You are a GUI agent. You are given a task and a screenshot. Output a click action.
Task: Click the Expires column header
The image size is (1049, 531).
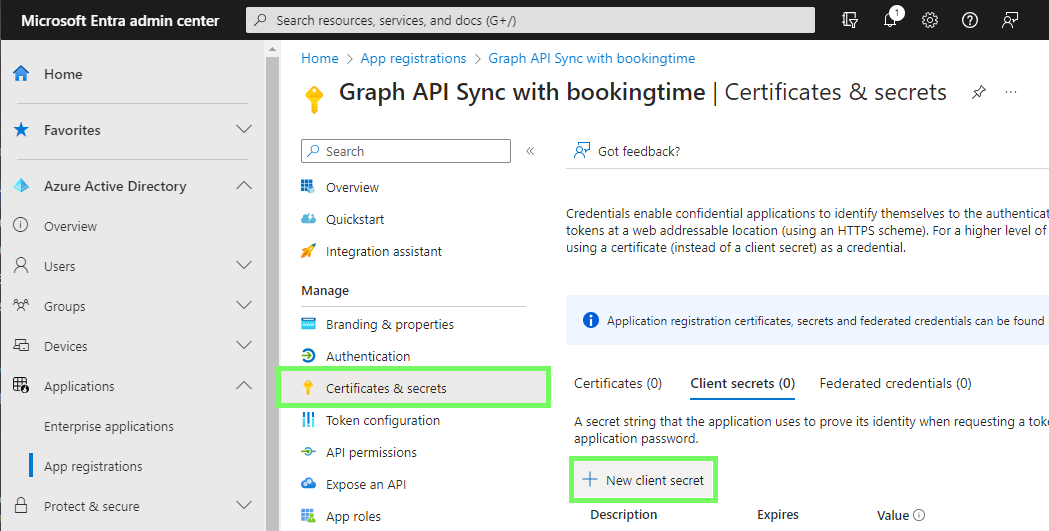click(777, 514)
